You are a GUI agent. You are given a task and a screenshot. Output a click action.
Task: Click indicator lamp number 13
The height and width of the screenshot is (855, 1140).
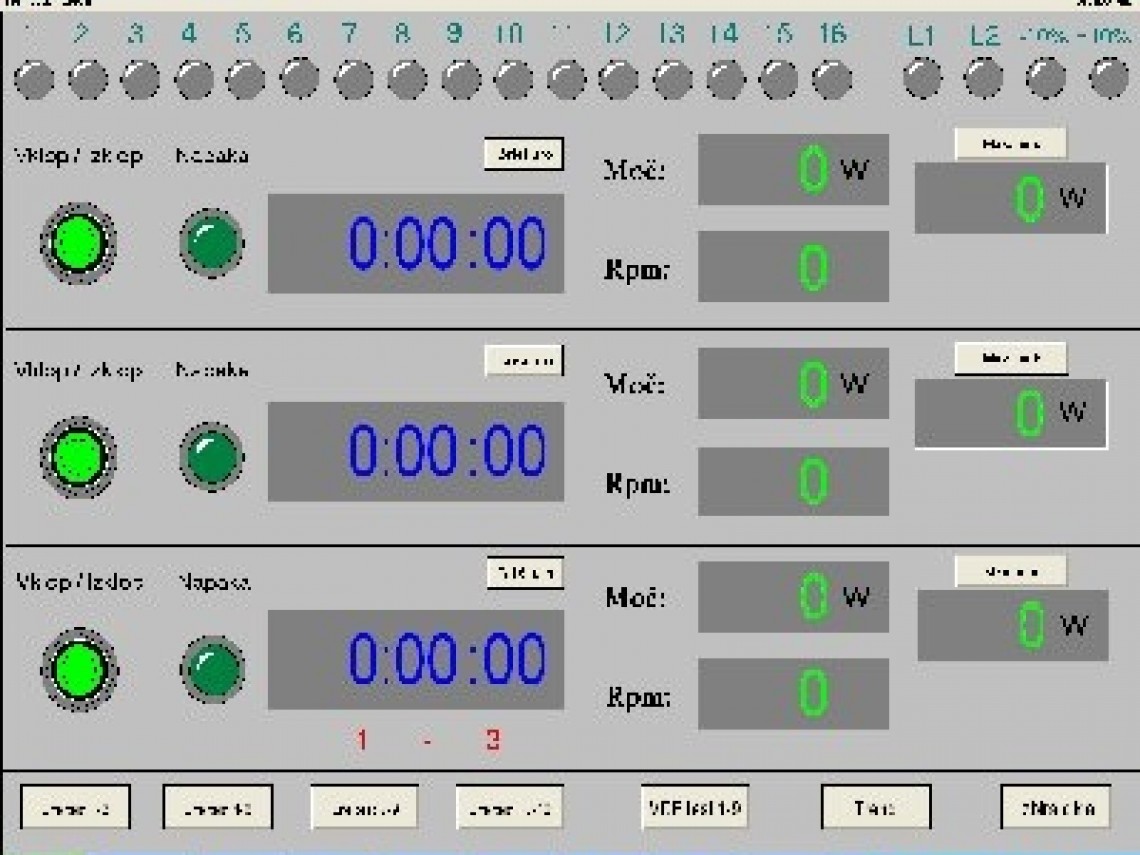(673, 79)
